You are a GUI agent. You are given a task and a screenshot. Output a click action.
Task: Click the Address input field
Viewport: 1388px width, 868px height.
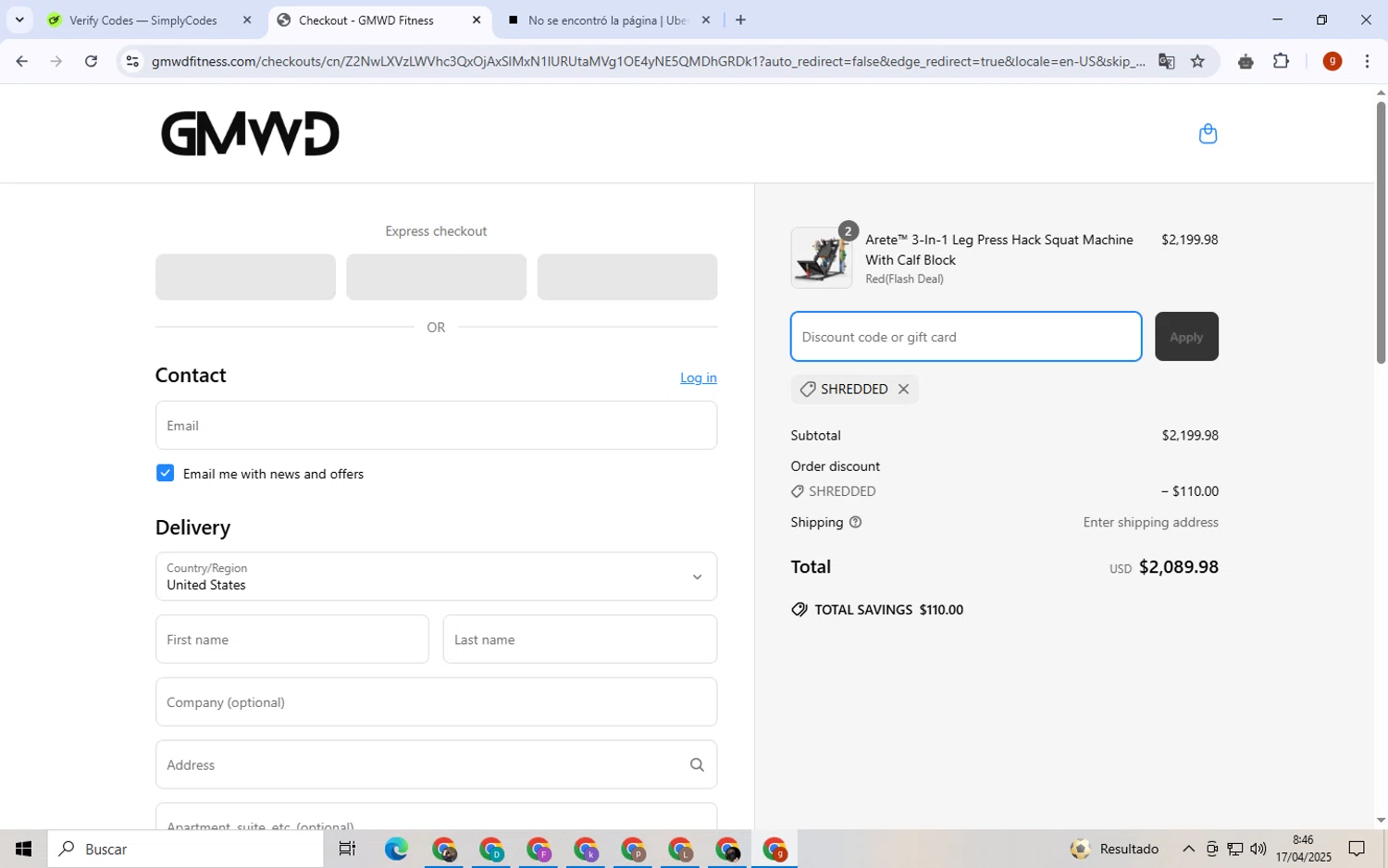[x=436, y=764]
